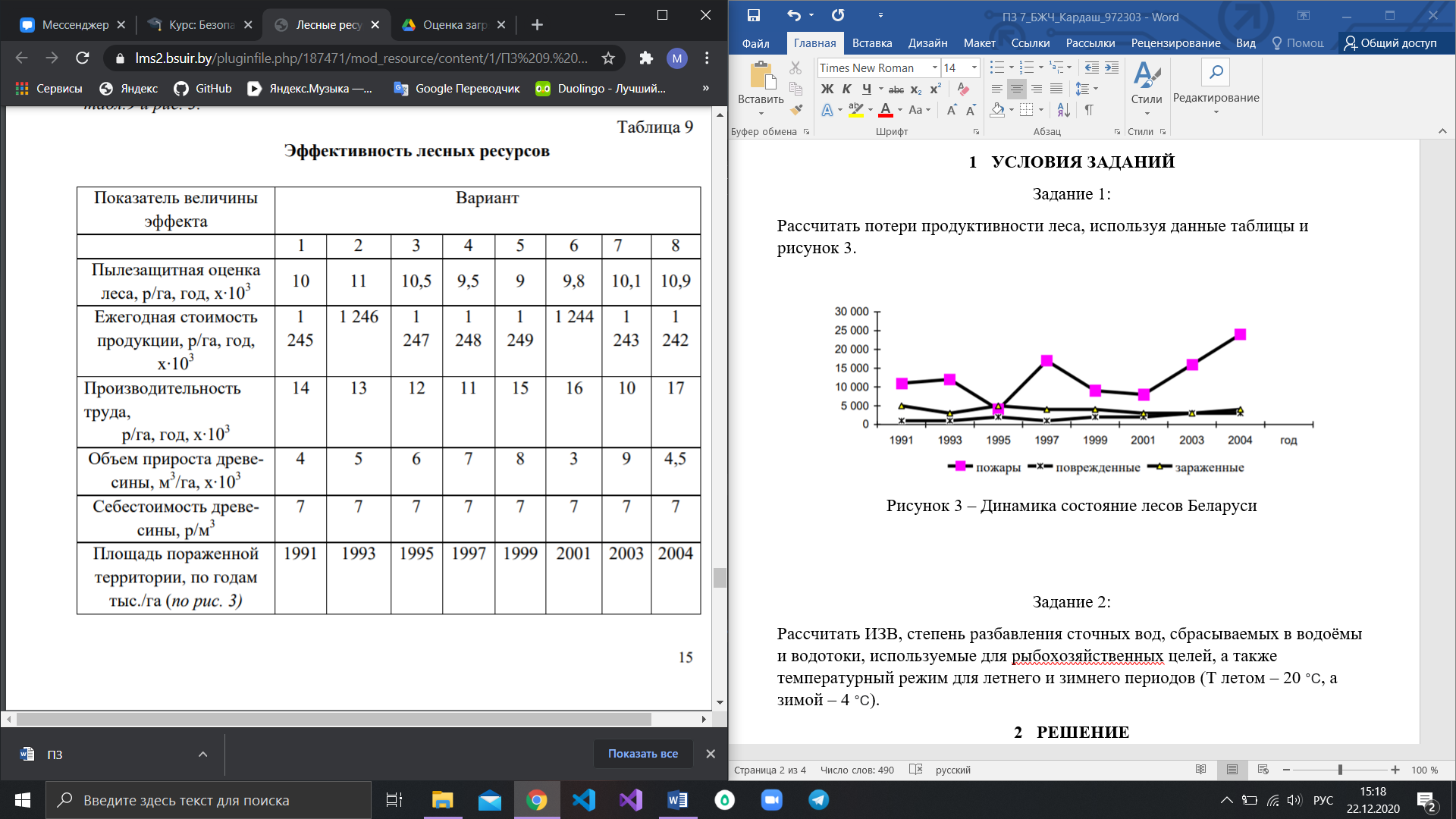Open the font size 14 dropdown
Viewport: 1456px width, 819px height.
click(974, 68)
